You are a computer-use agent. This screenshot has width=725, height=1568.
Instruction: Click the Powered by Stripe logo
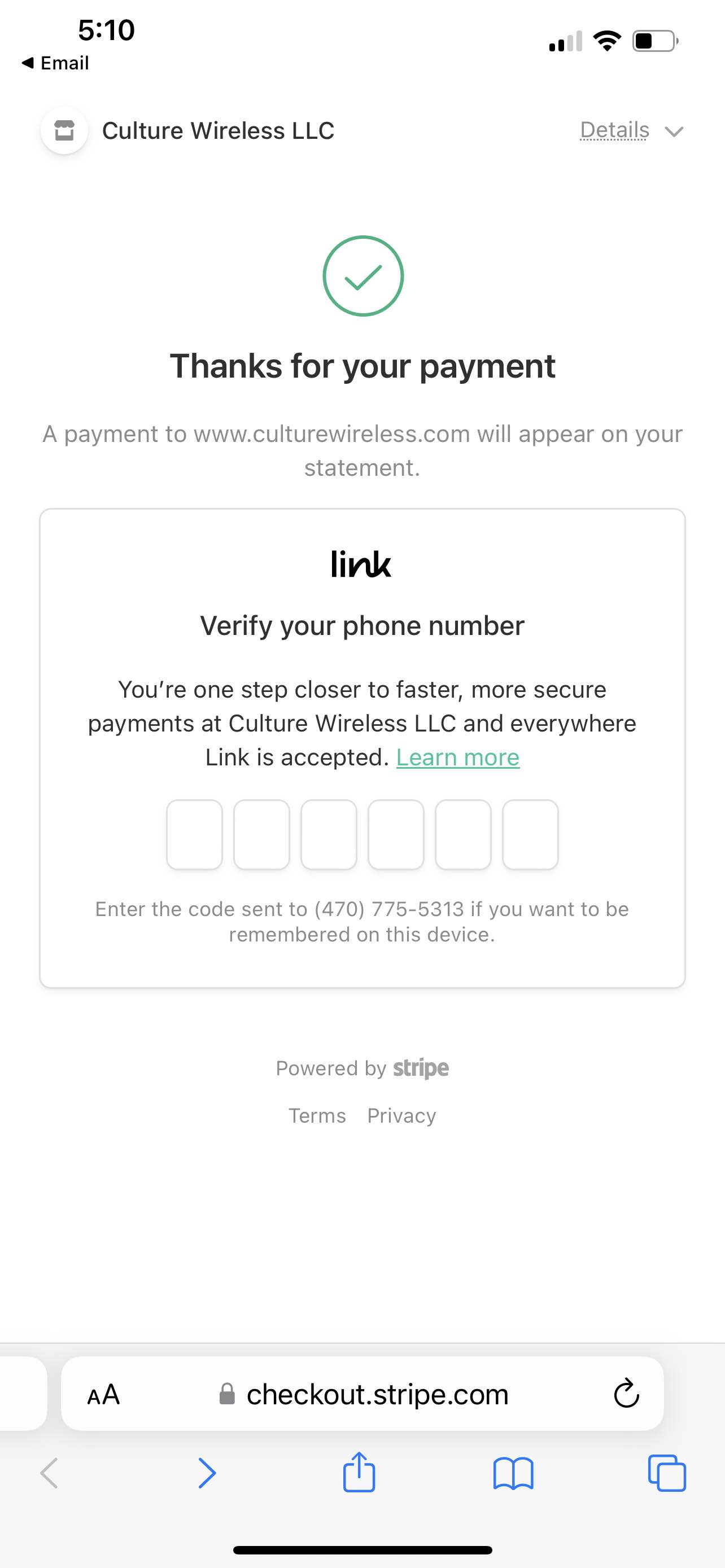pyautogui.click(x=421, y=1069)
